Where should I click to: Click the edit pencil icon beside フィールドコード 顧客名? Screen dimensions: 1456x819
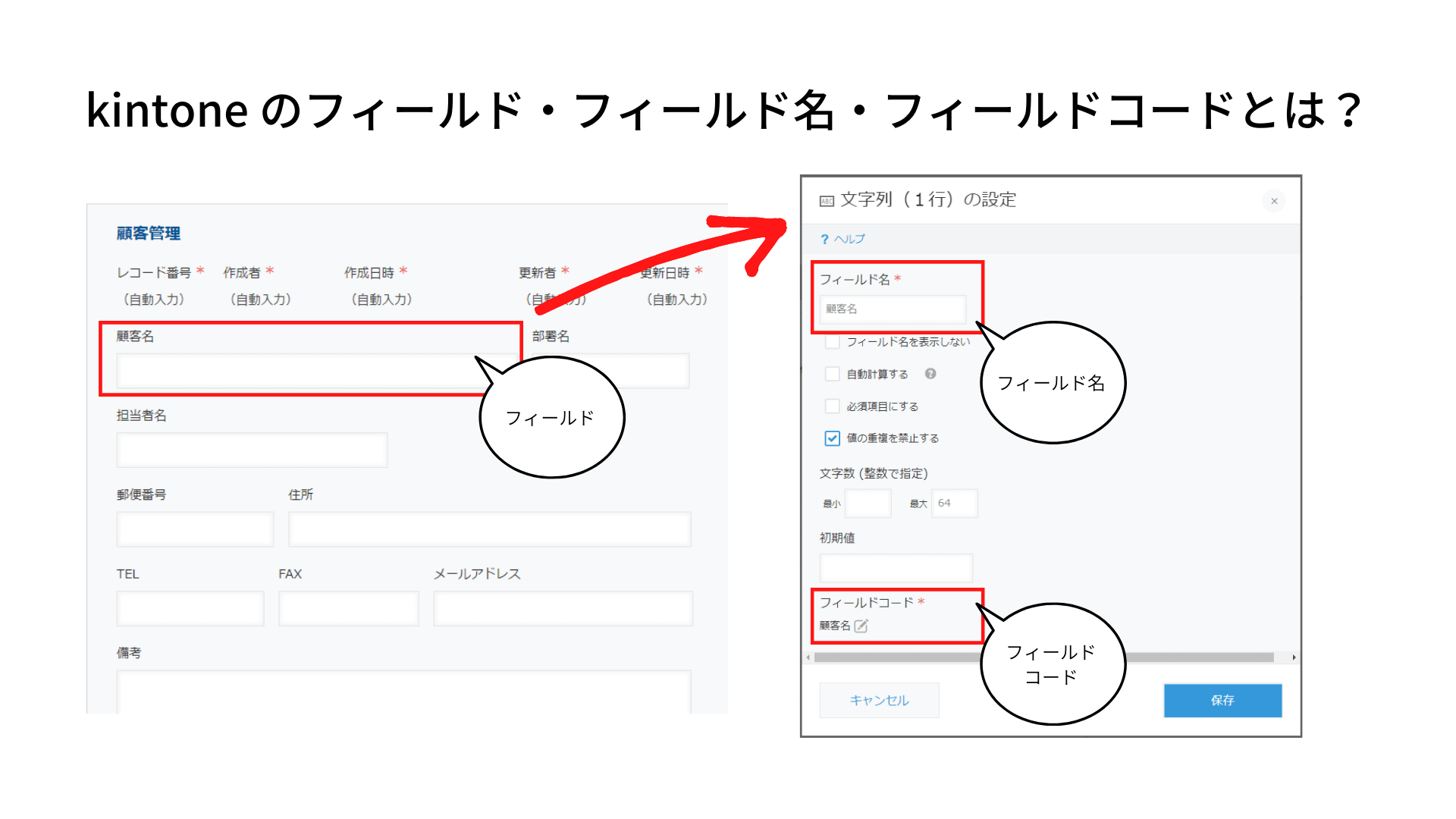(862, 626)
